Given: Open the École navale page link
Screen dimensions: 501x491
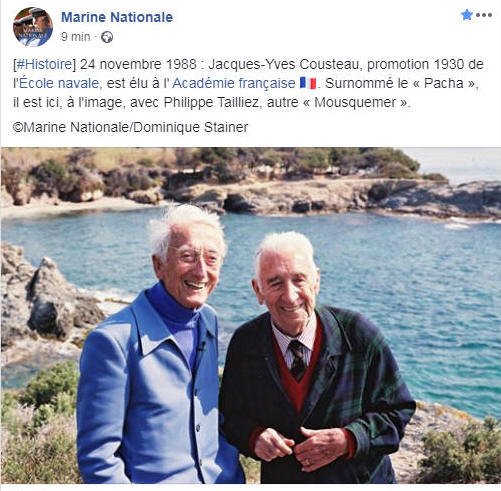Looking at the screenshot, I should (x=59, y=83).
